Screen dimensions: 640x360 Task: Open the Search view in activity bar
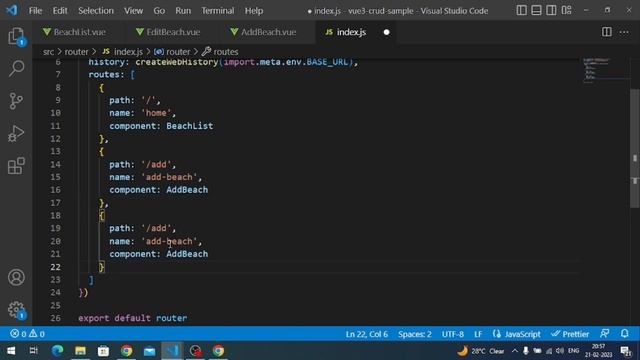16,68
